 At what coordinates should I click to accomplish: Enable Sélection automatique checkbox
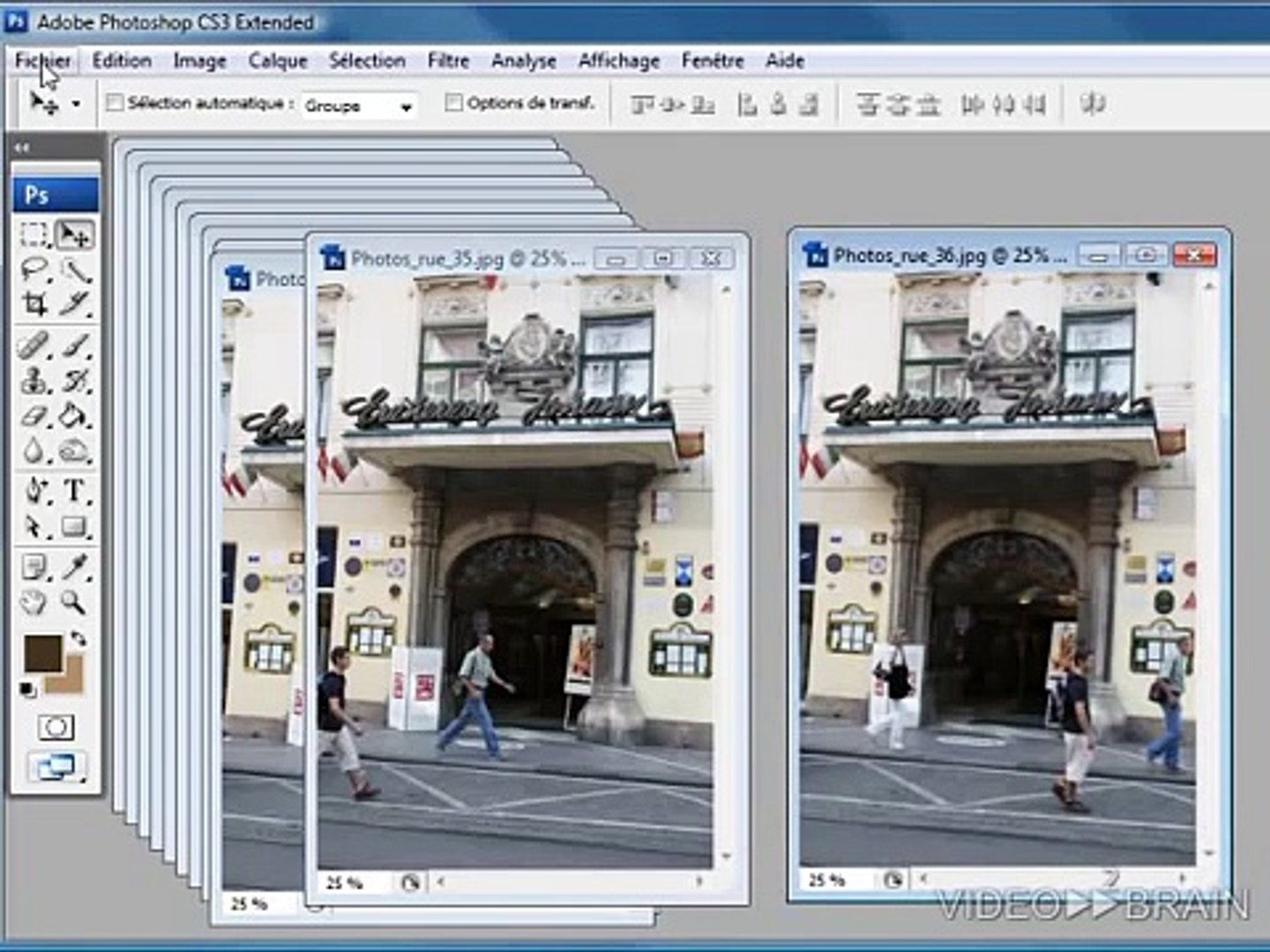pos(115,103)
